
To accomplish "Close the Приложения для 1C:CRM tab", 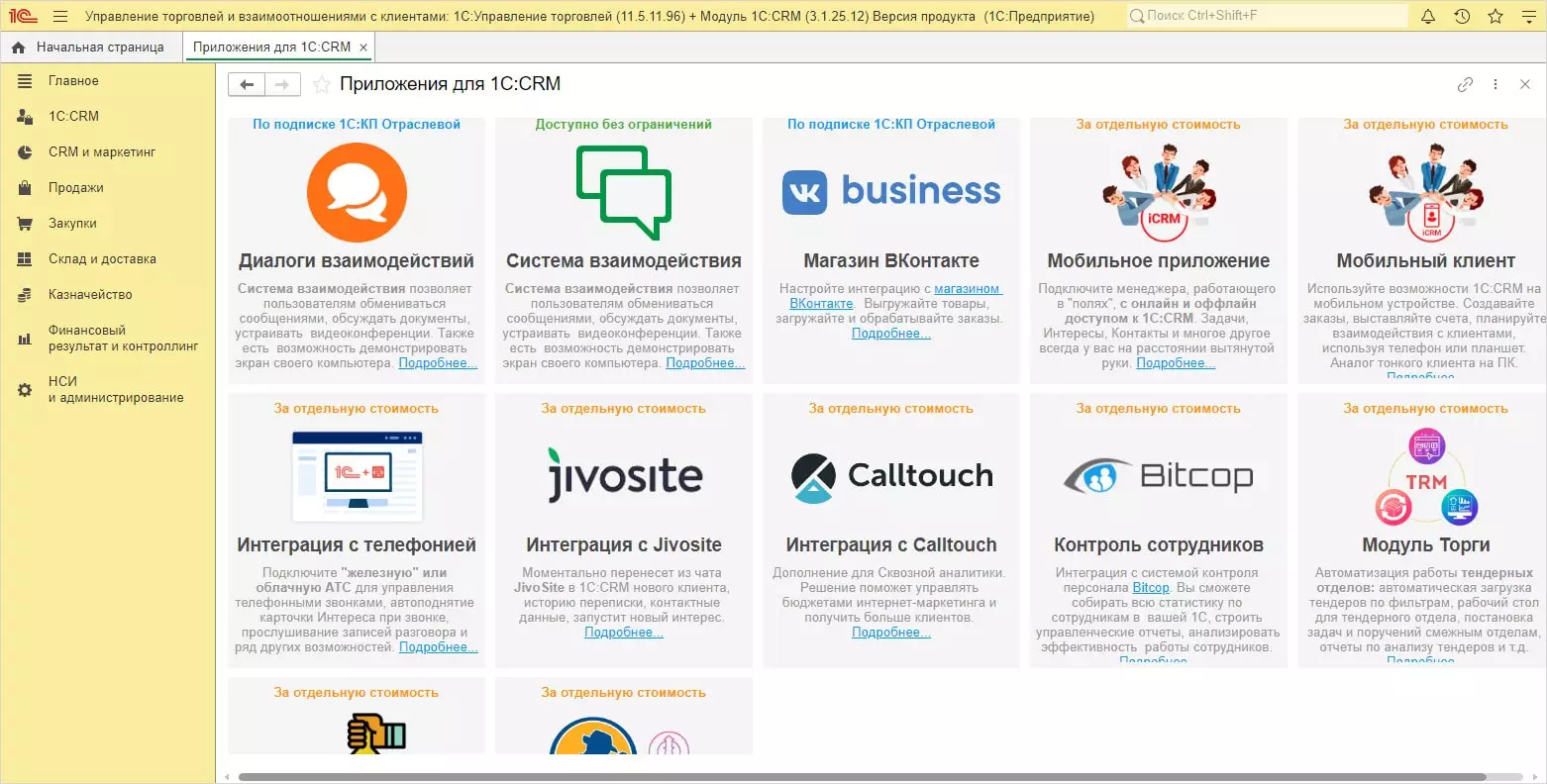I will click(363, 48).
